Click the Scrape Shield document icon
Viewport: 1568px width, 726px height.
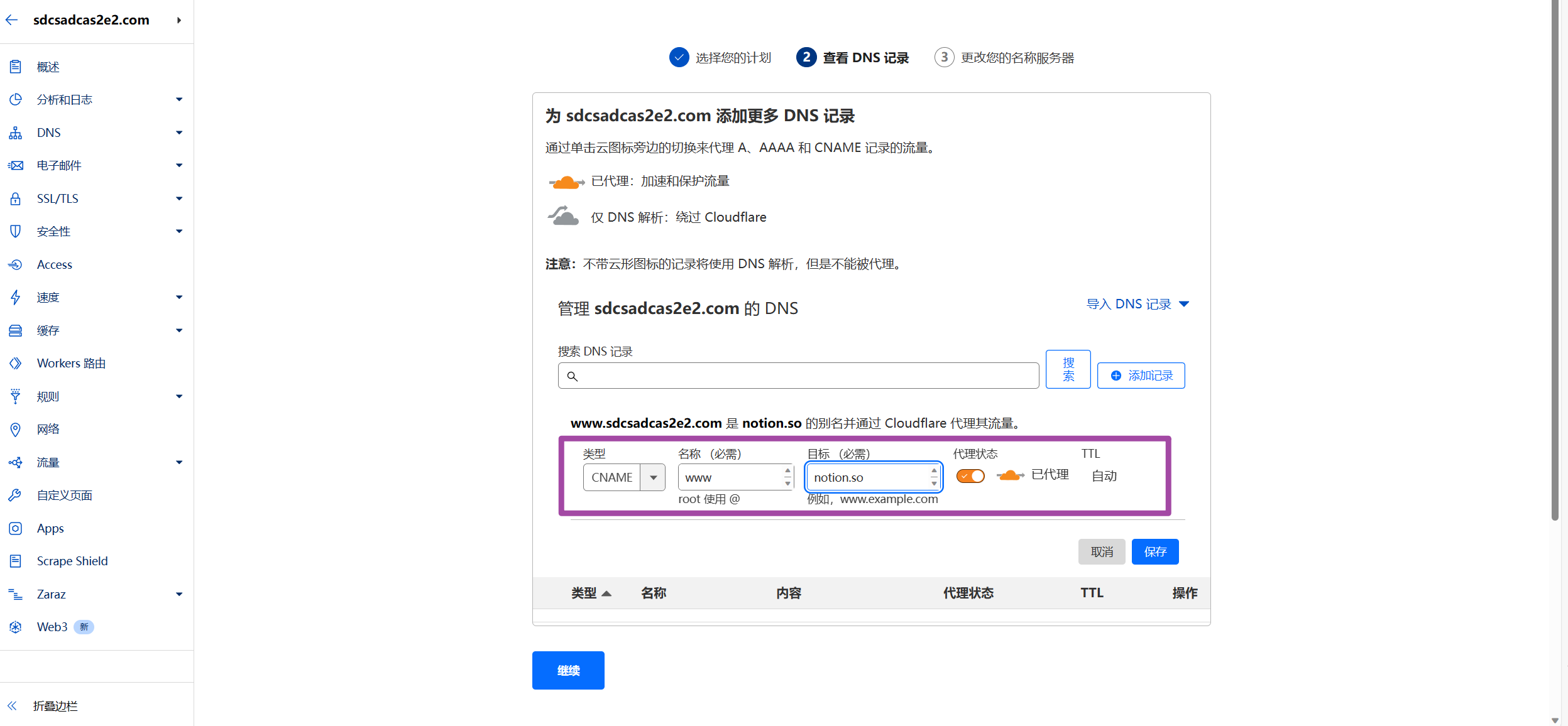16,561
